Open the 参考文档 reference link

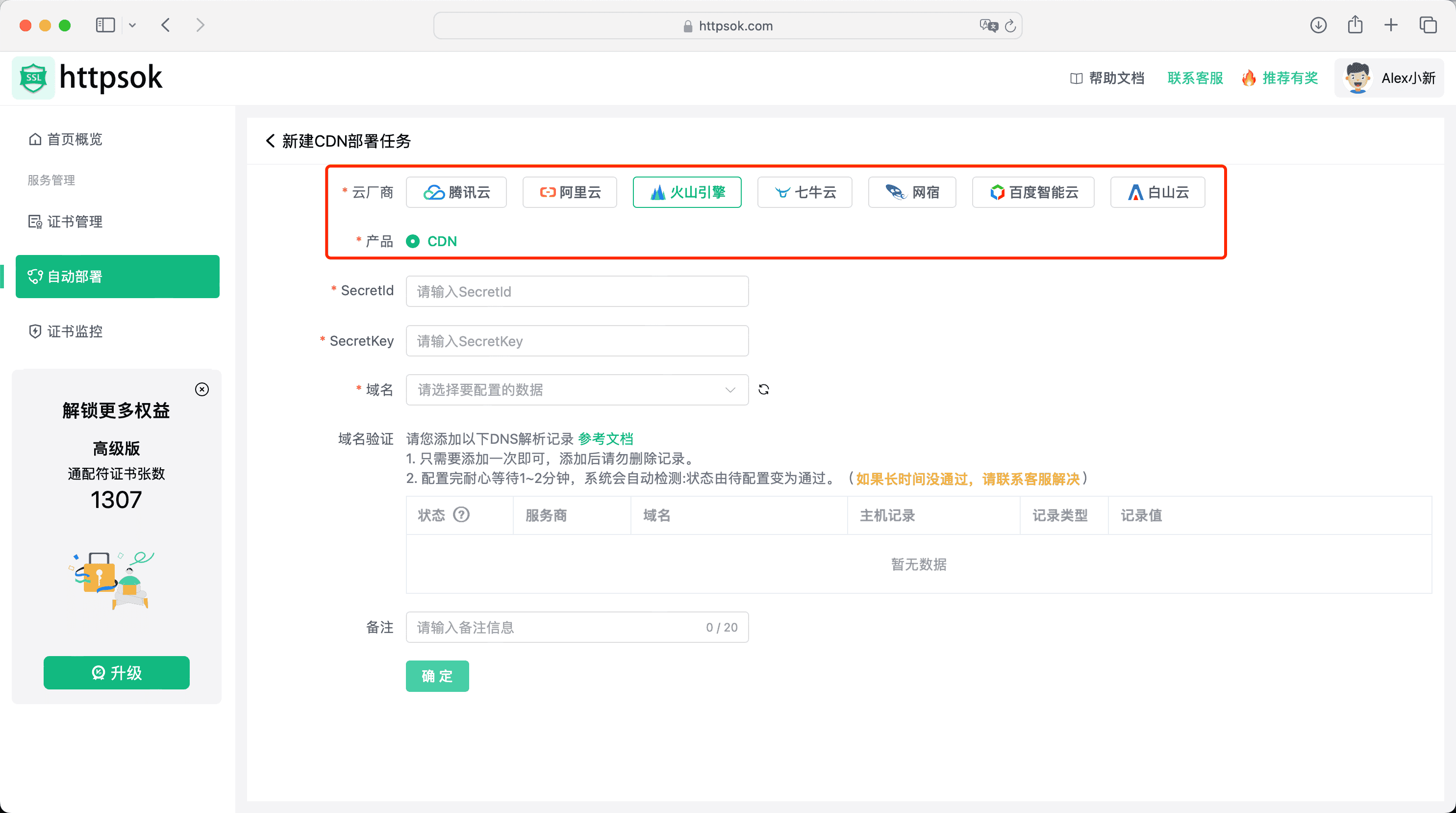605,439
